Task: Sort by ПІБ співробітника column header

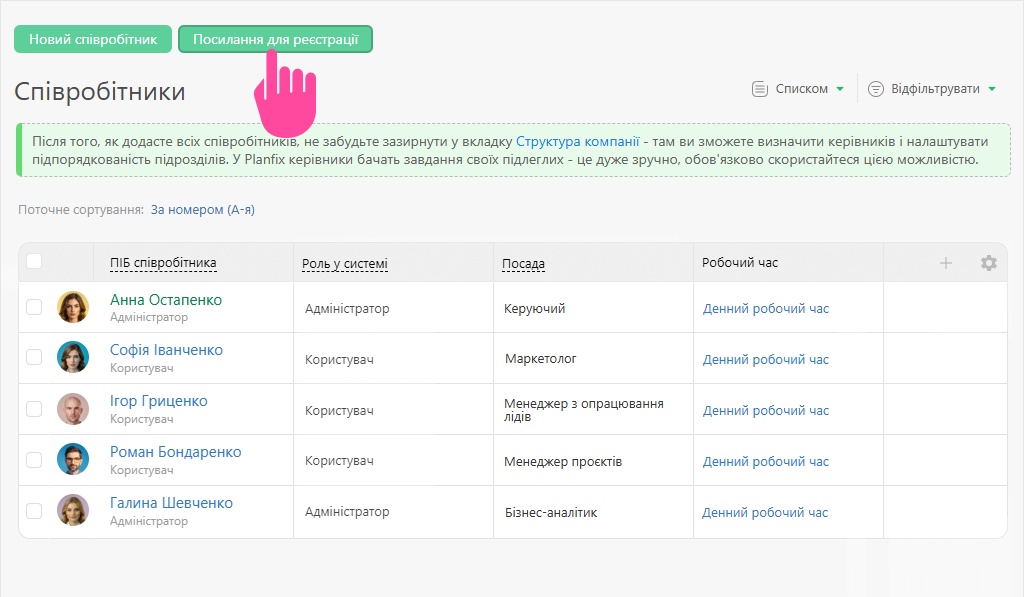Action: tap(163, 263)
